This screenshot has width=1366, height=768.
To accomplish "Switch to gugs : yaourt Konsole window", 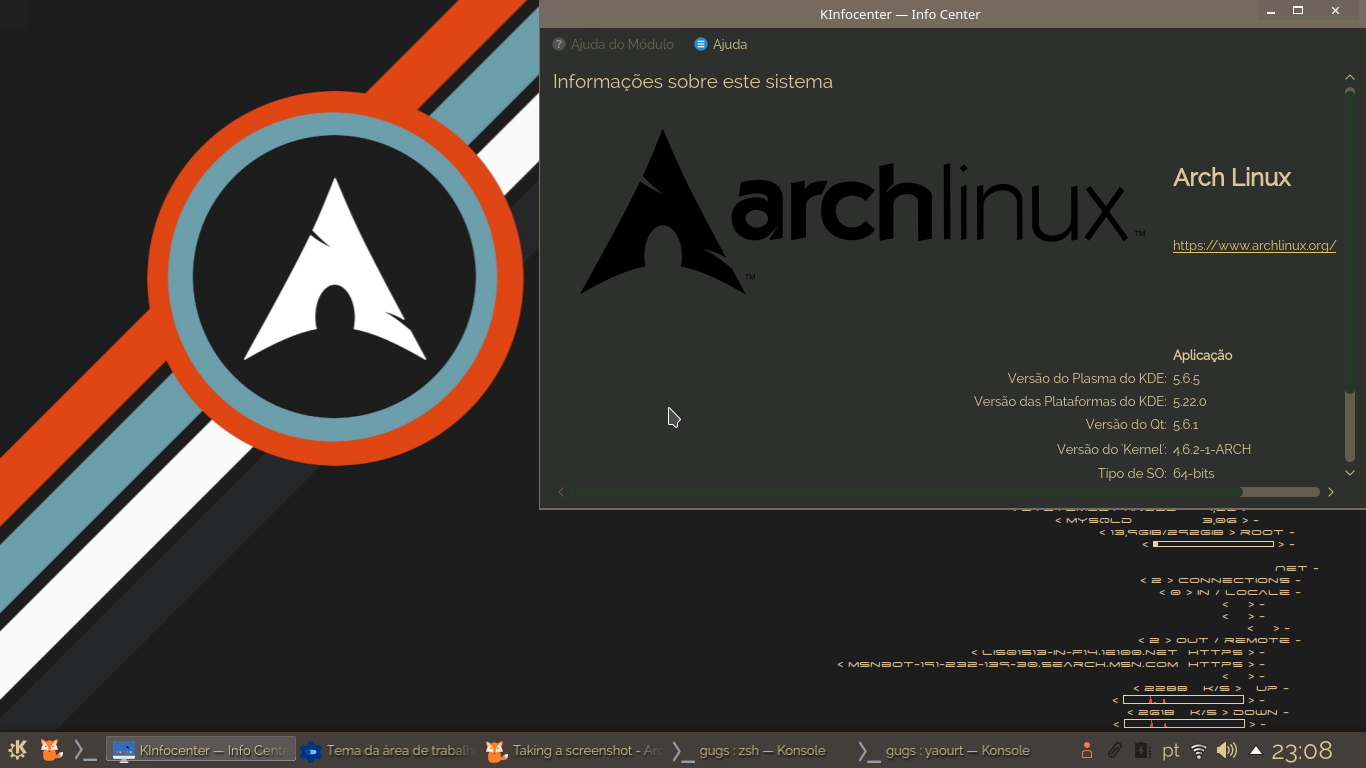I will pyautogui.click(x=945, y=750).
